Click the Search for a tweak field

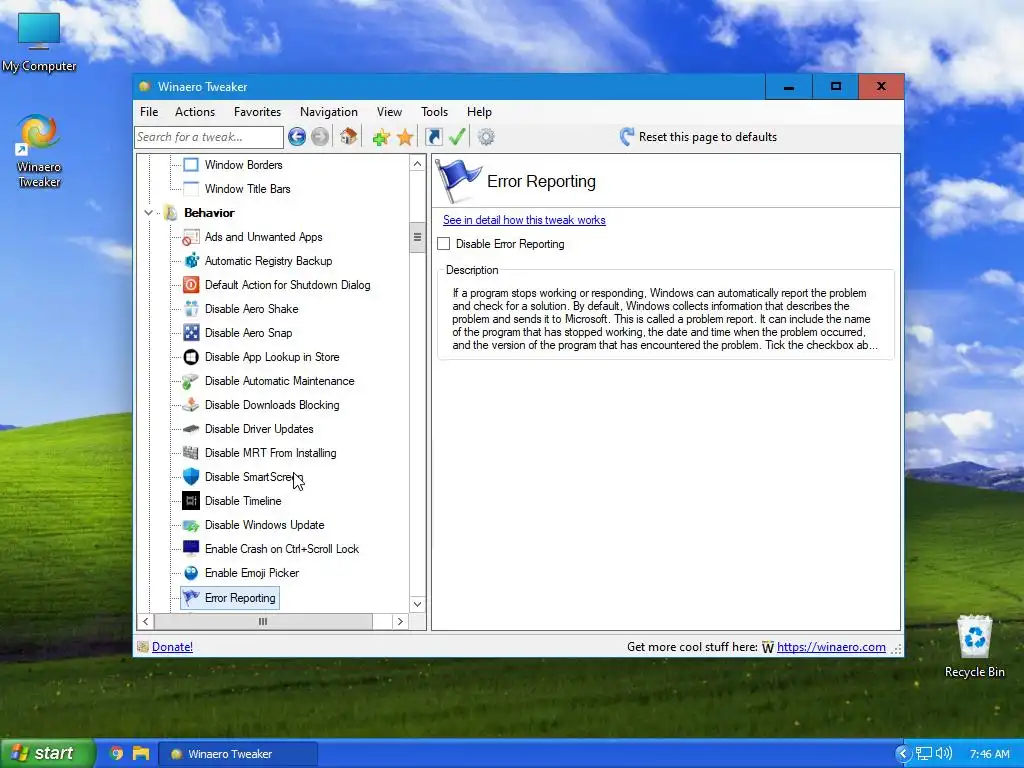click(209, 136)
